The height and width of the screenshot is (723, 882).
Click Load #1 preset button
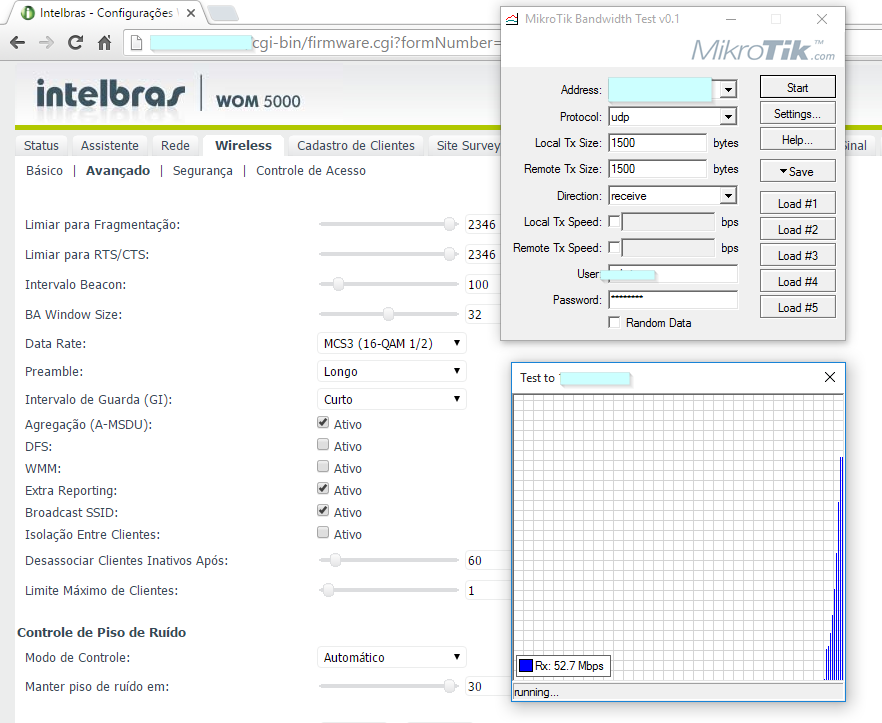click(797, 203)
